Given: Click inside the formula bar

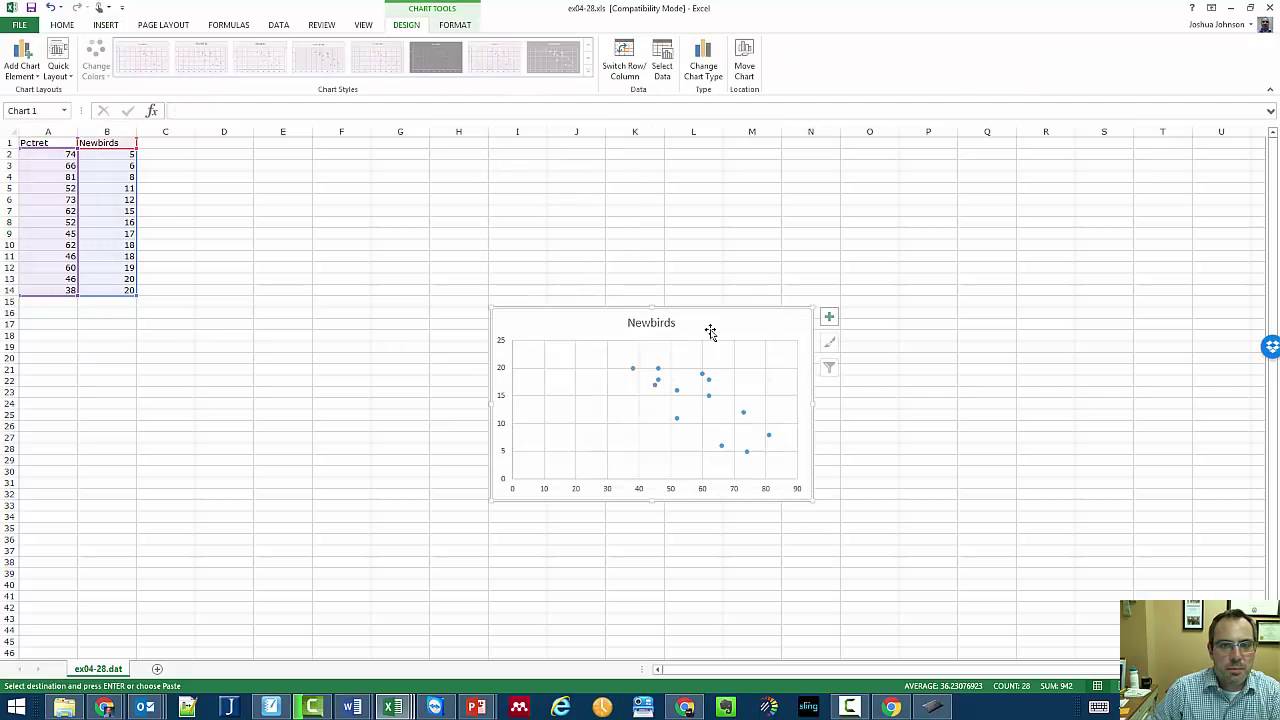Looking at the screenshot, I should click(715, 111).
